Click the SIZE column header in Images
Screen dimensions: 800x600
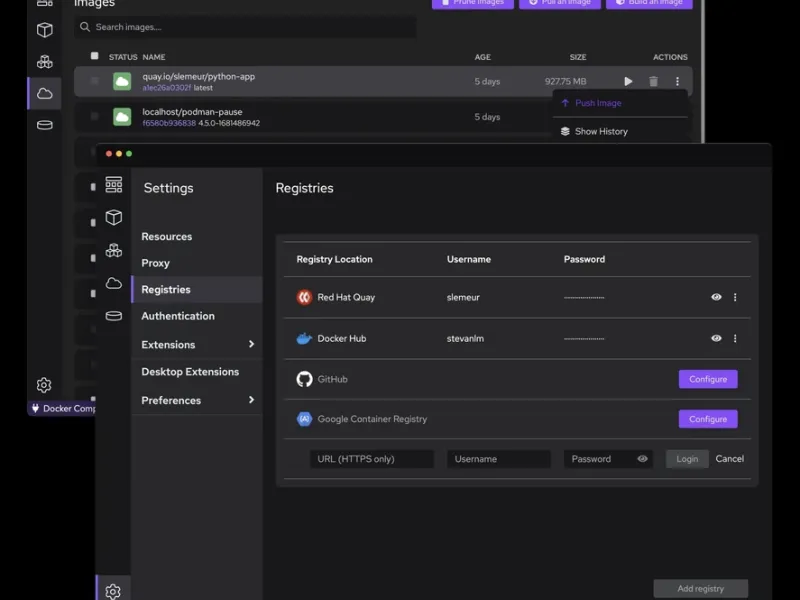[578, 57]
